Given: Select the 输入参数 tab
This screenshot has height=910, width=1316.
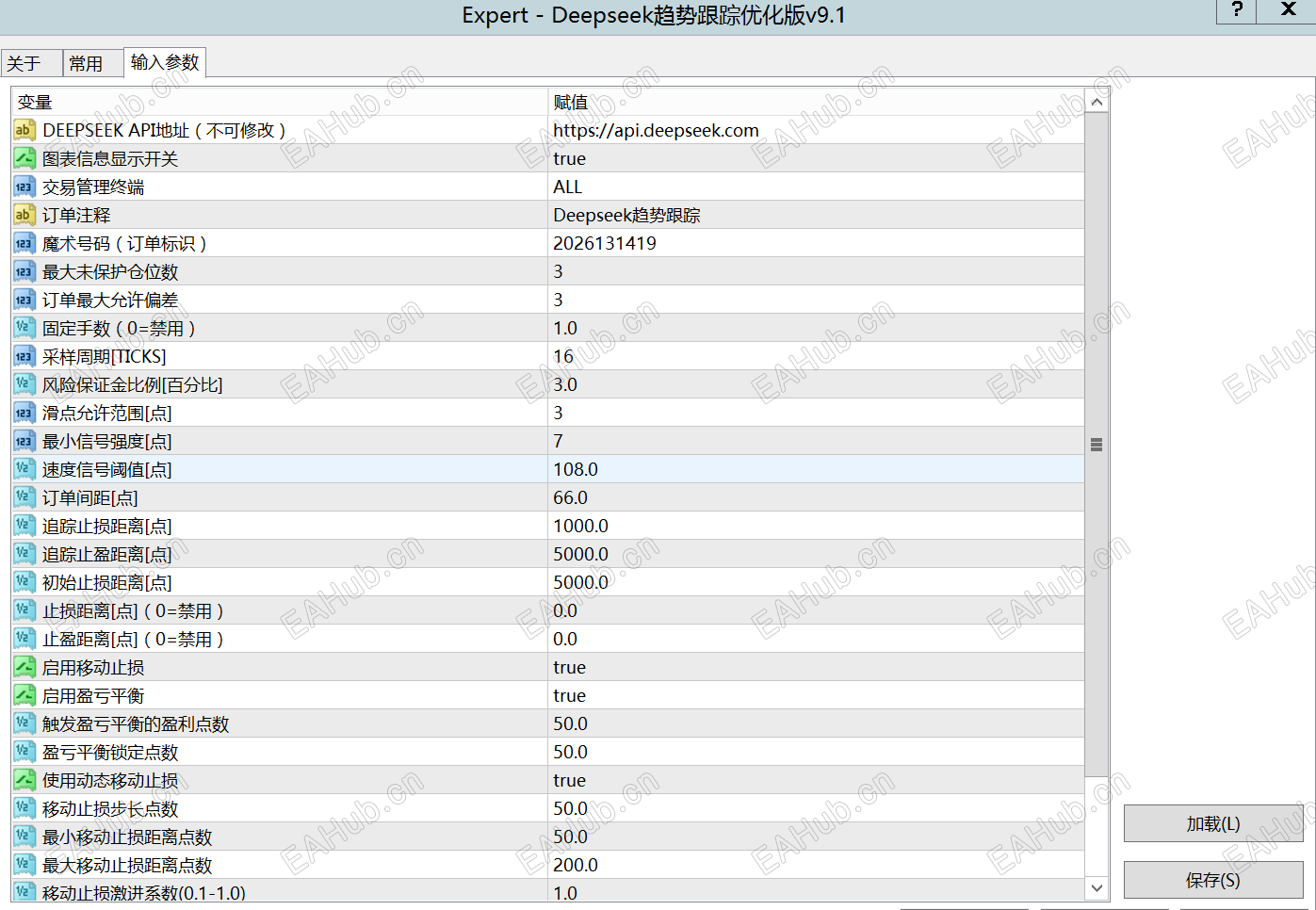Looking at the screenshot, I should coord(165,62).
